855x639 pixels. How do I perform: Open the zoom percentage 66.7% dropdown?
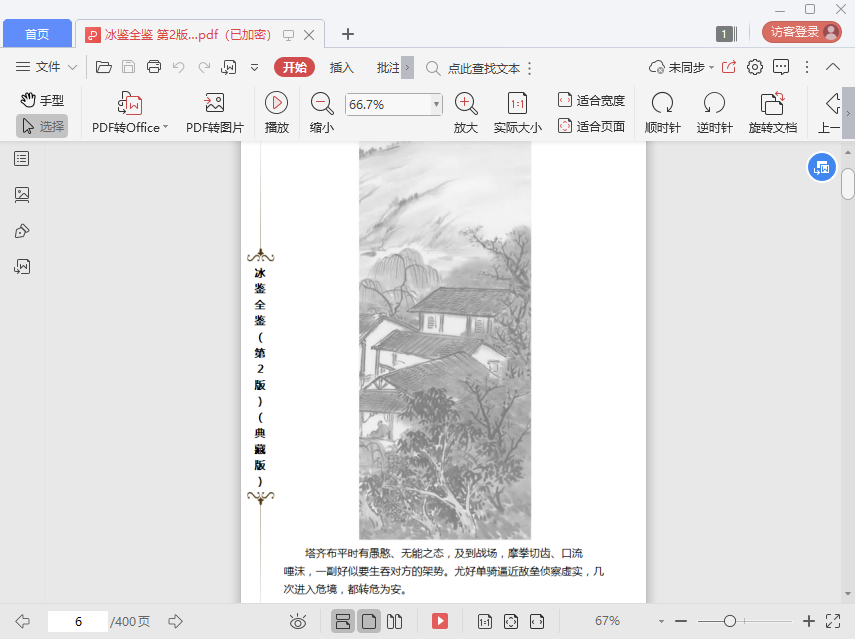coord(436,104)
